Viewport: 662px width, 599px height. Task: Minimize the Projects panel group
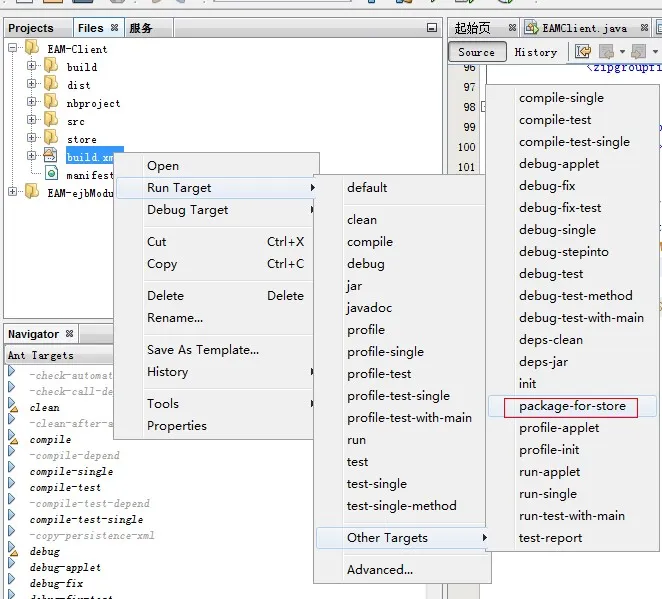click(x=431, y=28)
